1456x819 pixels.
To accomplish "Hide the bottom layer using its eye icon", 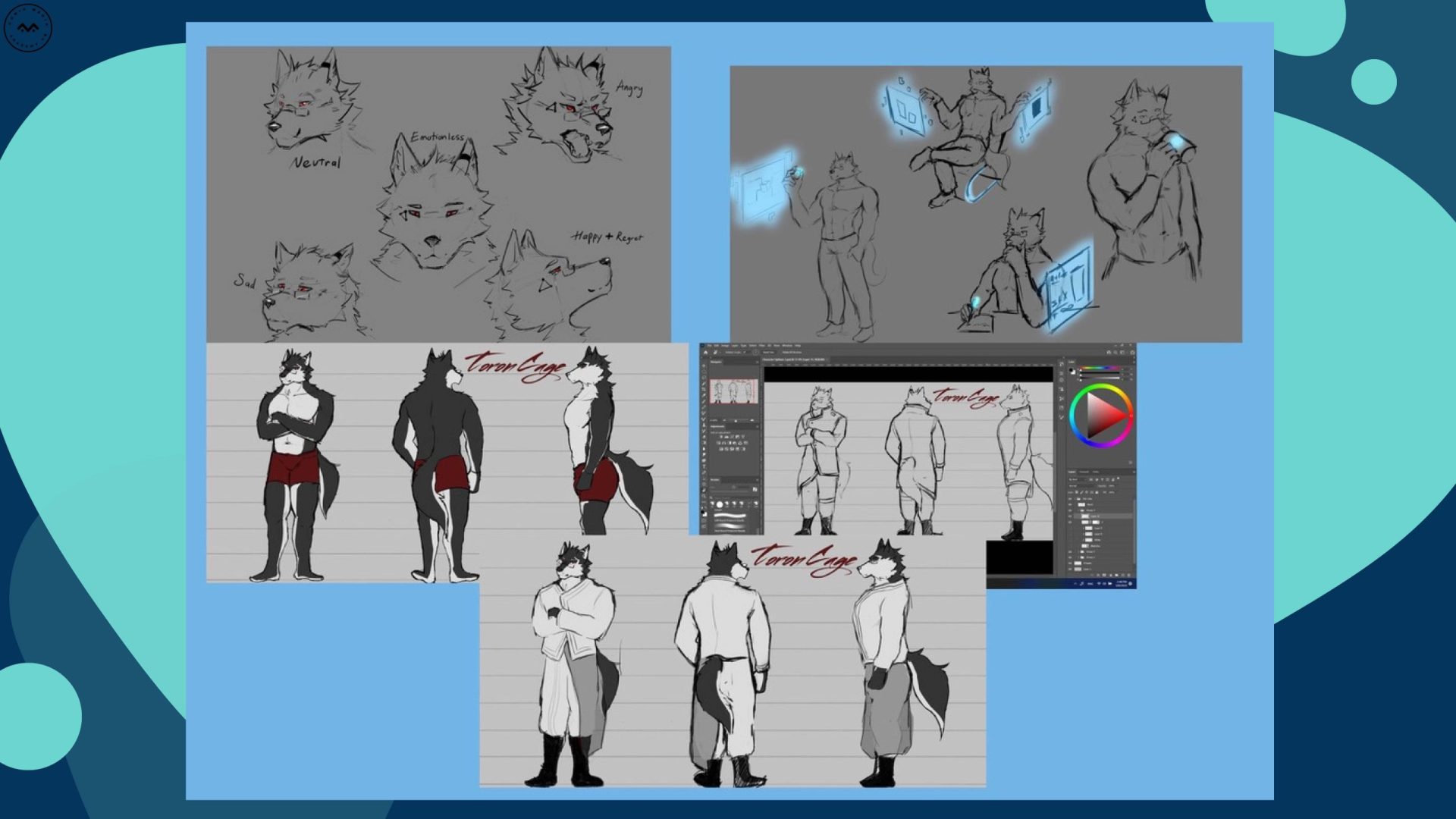I will (1070, 569).
